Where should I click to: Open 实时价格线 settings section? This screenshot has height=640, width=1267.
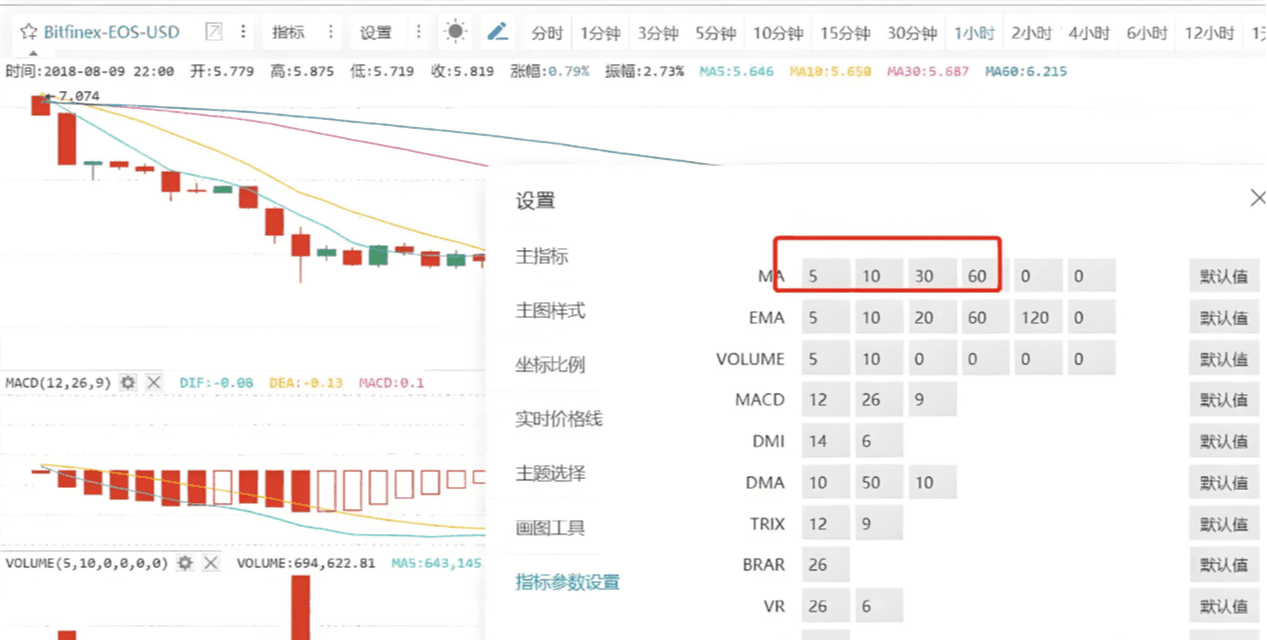[559, 419]
